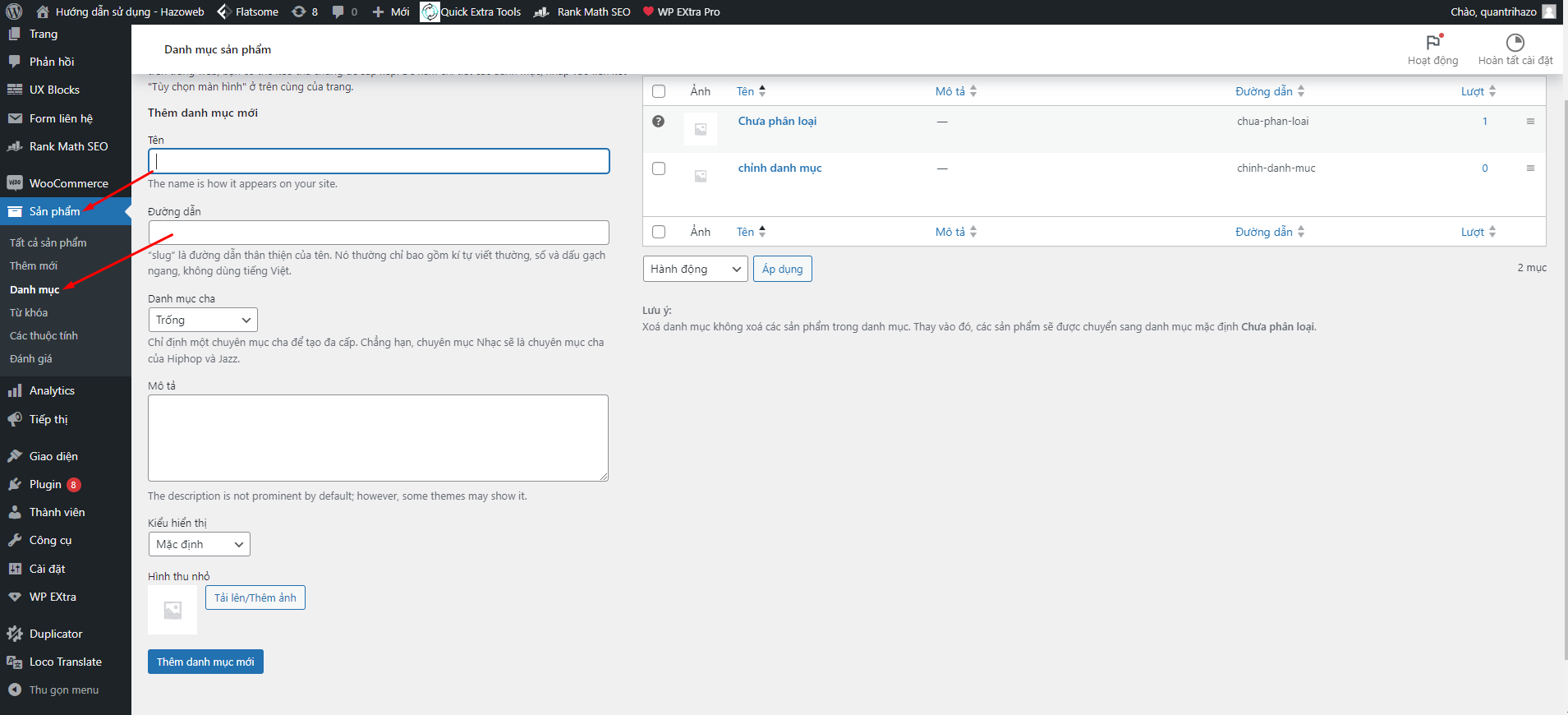Focus the Đường dẫn slug input field

tap(379, 233)
